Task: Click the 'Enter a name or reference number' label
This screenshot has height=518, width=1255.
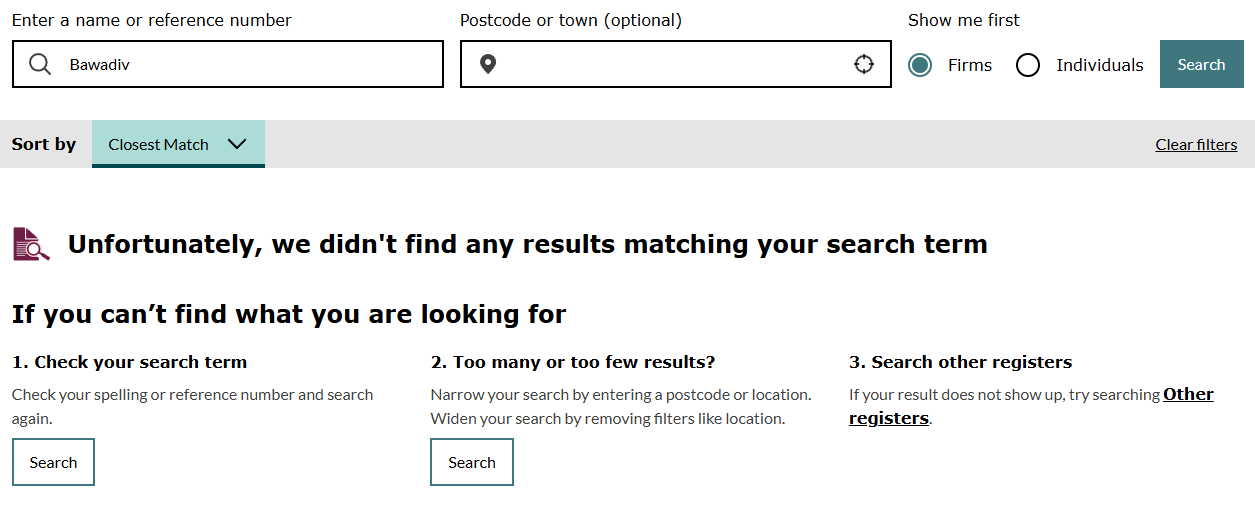Action: pos(152,20)
